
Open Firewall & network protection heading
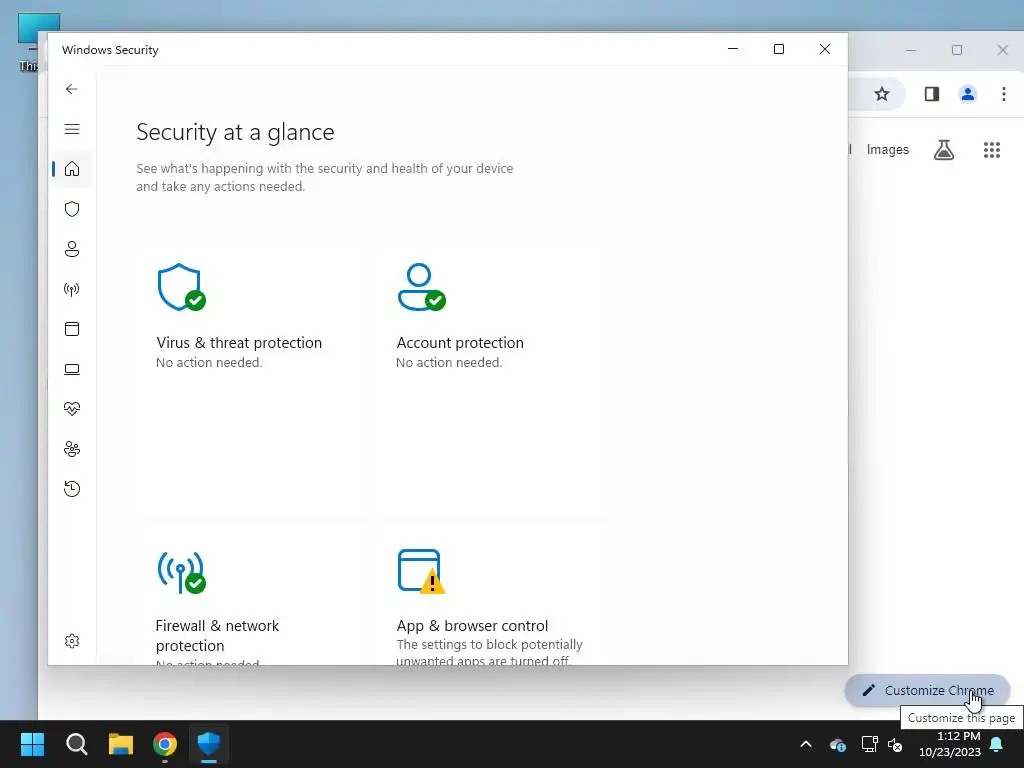pos(217,635)
